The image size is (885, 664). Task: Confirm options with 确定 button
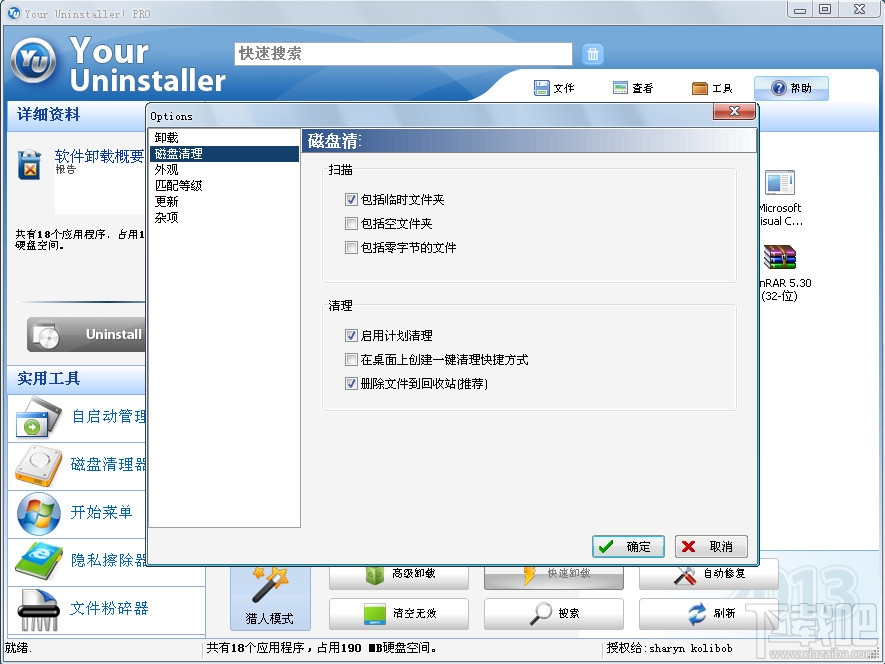[628, 546]
